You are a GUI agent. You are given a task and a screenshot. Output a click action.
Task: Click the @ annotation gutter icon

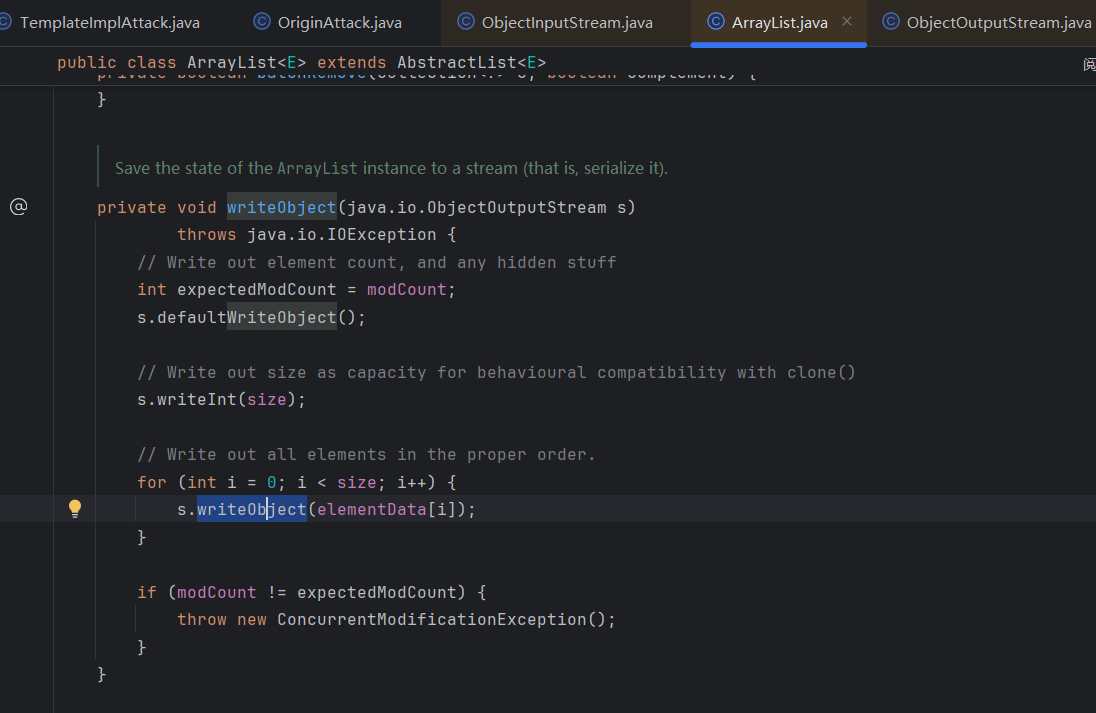point(18,207)
